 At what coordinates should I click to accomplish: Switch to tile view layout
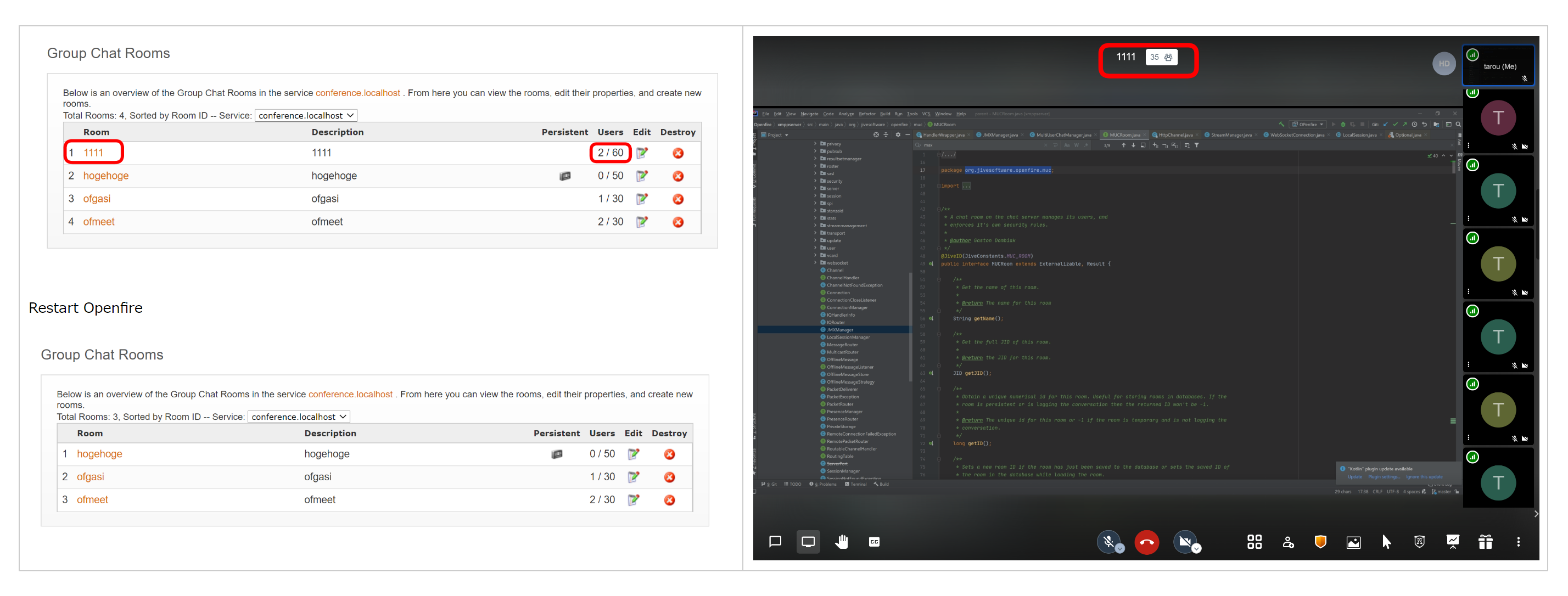click(x=1254, y=542)
